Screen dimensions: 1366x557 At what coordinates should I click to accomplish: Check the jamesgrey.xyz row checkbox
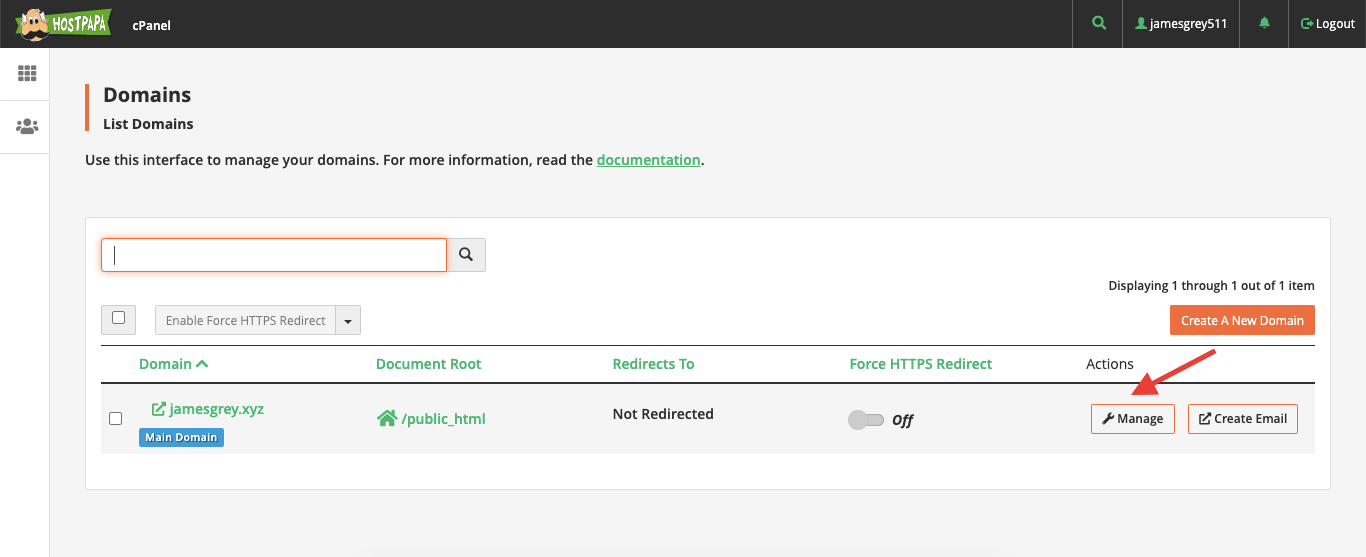point(116,419)
